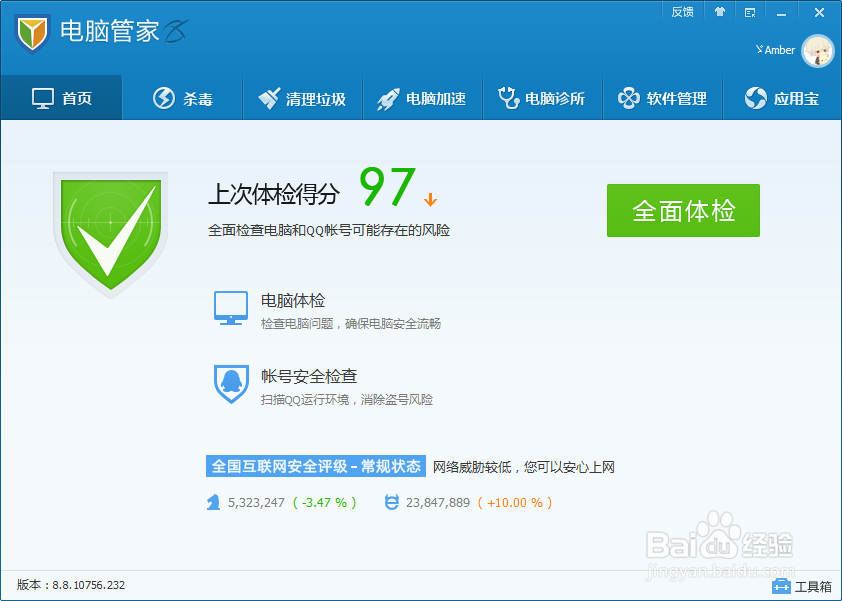Close the 电脑管家 window
This screenshot has width=842, height=601.
click(819, 12)
